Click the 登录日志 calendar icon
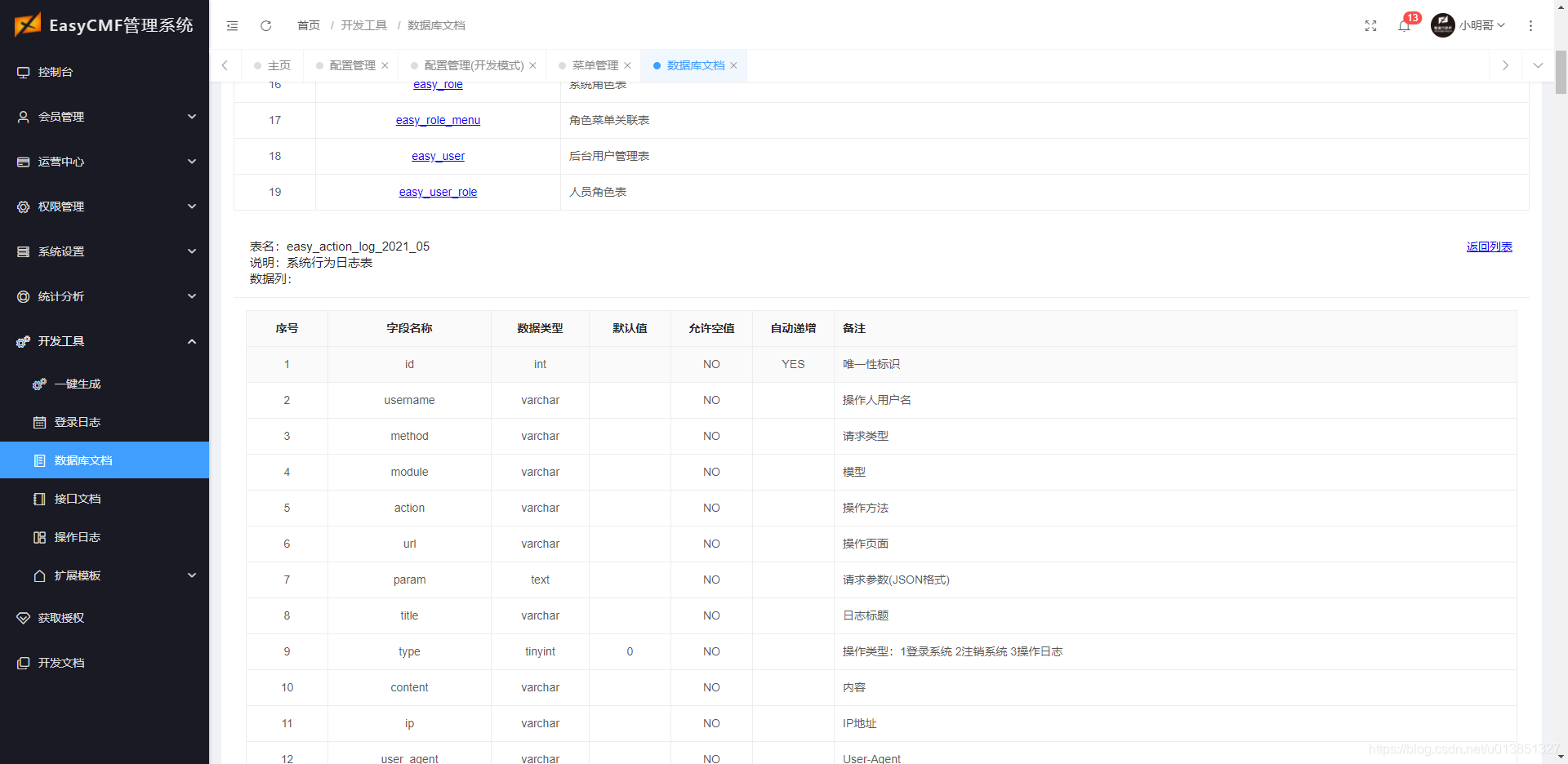 [x=39, y=422]
